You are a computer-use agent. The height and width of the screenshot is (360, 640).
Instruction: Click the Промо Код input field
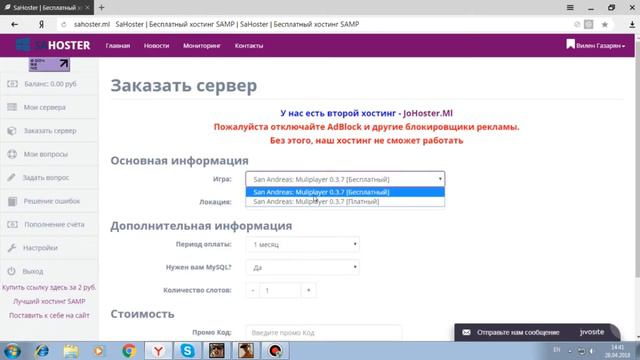coord(323,333)
